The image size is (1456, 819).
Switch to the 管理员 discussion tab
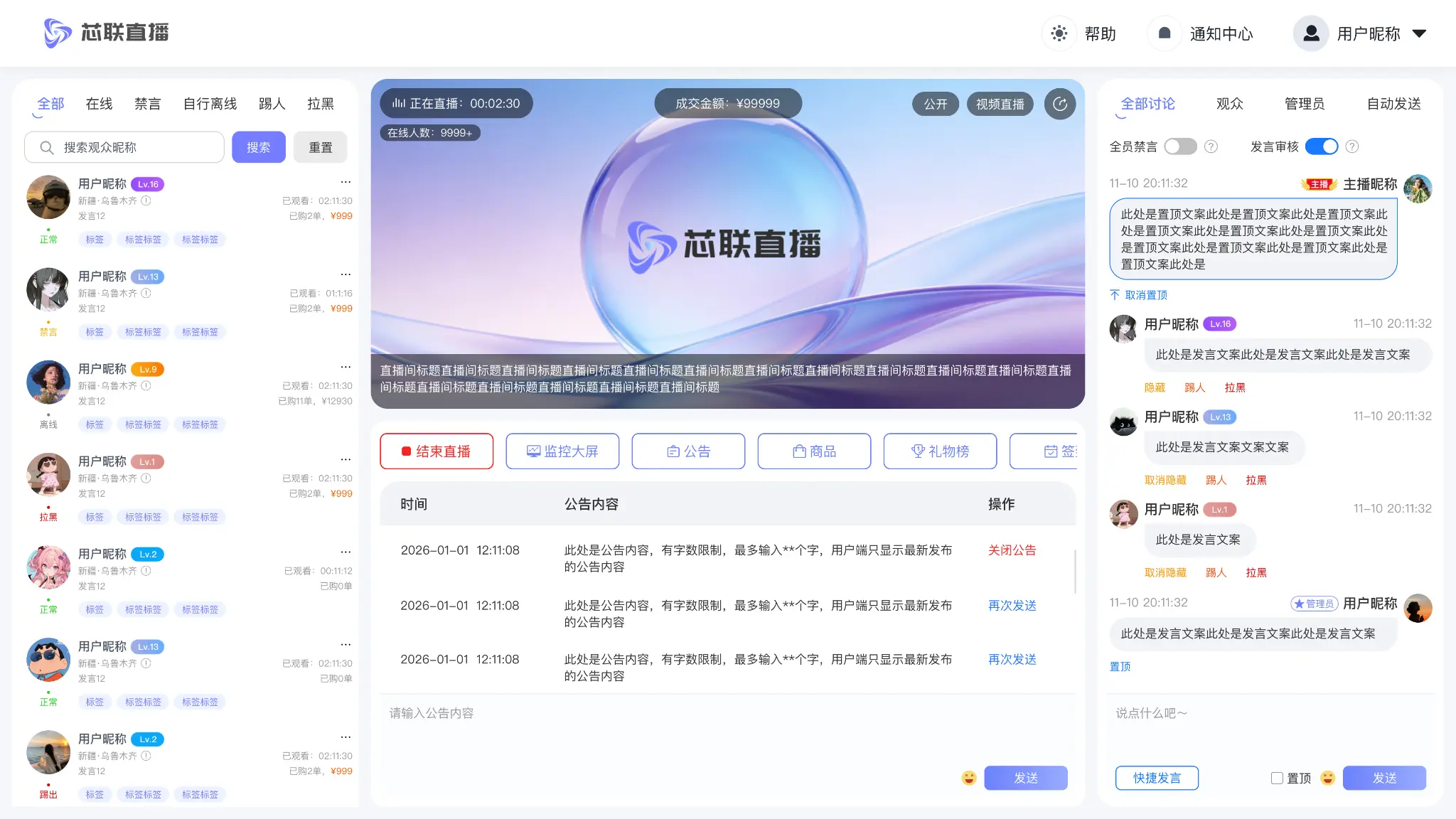pyautogui.click(x=1305, y=104)
